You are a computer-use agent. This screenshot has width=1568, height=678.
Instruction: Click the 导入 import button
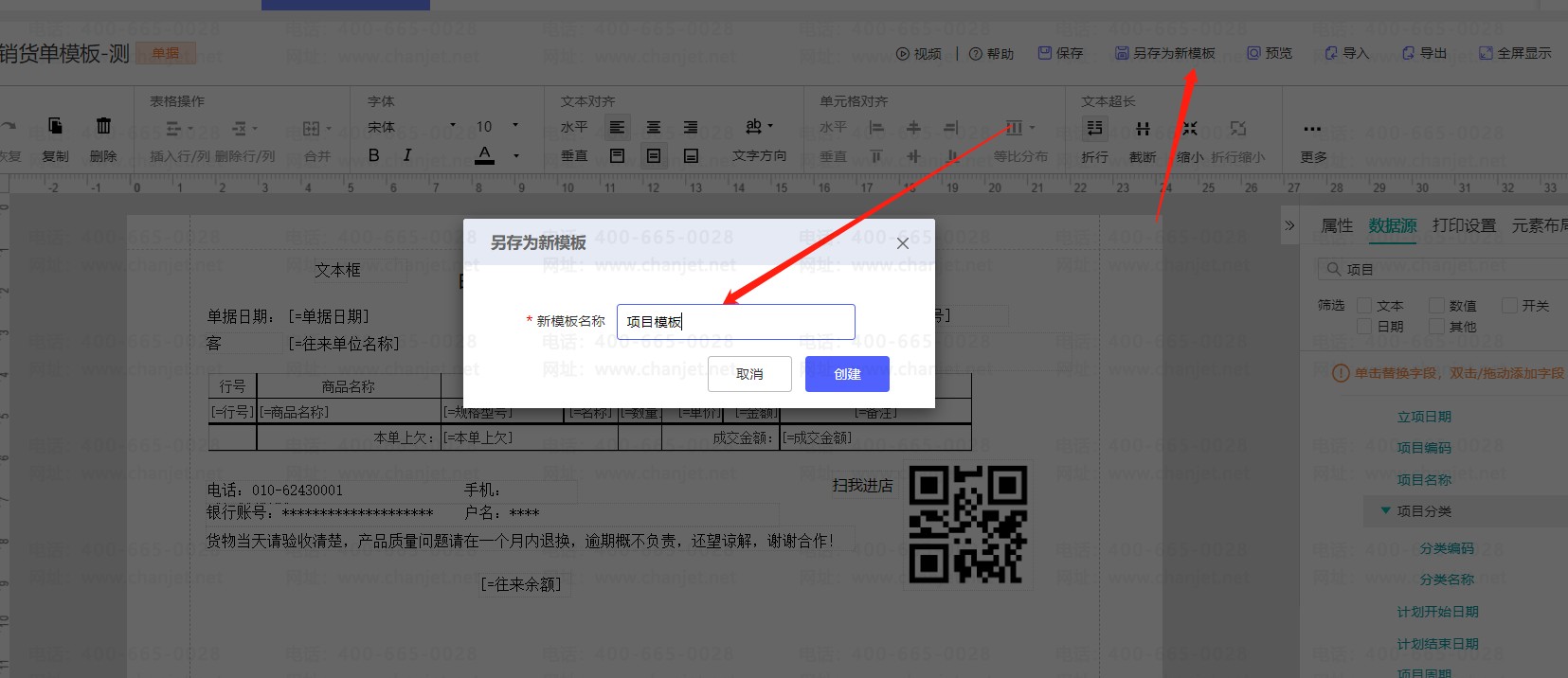pos(1346,53)
